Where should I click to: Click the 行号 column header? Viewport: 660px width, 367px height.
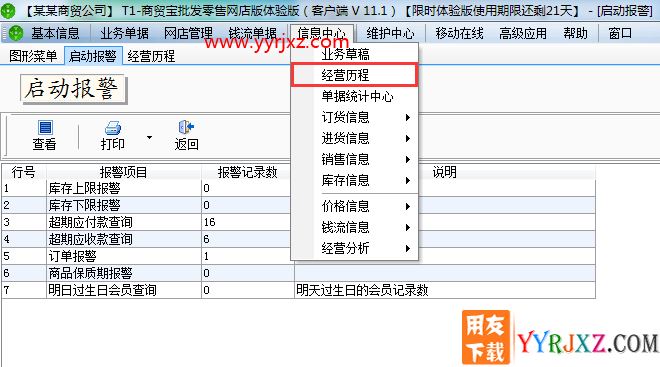[x=24, y=172]
